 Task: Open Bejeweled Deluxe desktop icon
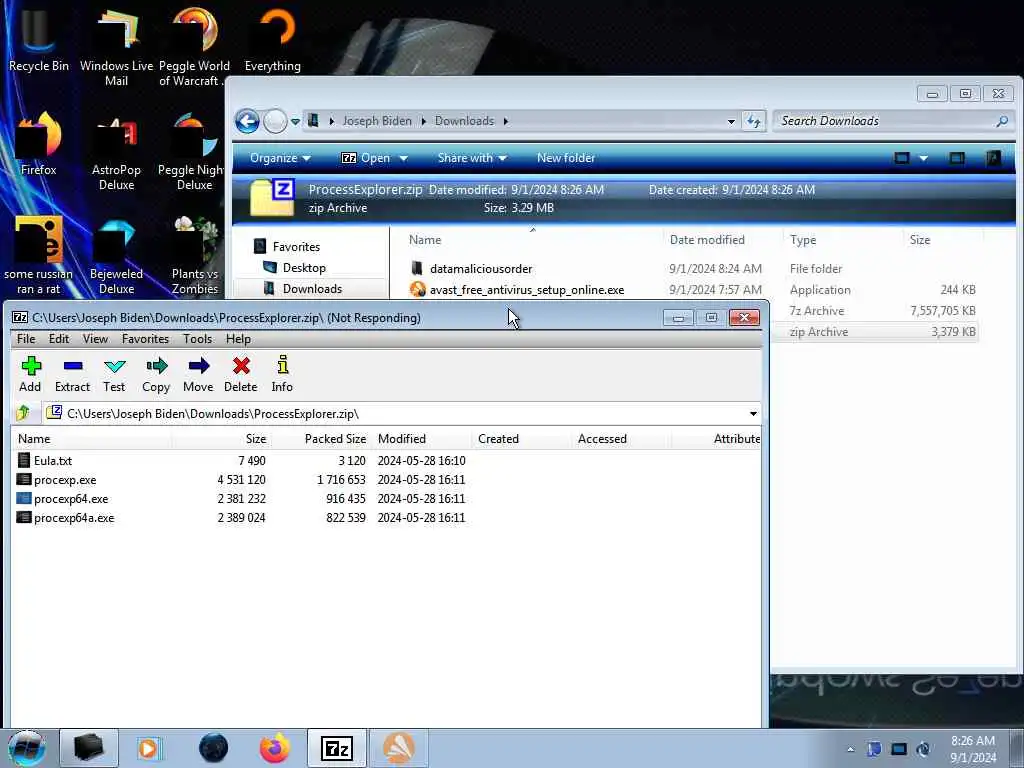pos(116,256)
